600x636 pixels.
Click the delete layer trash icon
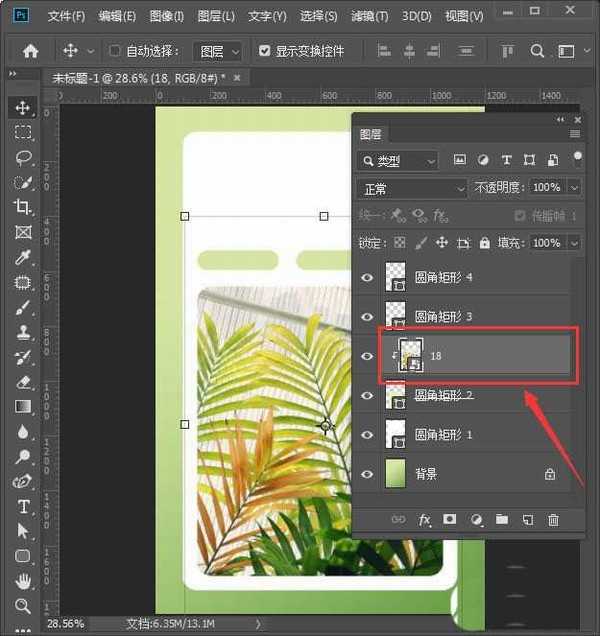tap(553, 520)
